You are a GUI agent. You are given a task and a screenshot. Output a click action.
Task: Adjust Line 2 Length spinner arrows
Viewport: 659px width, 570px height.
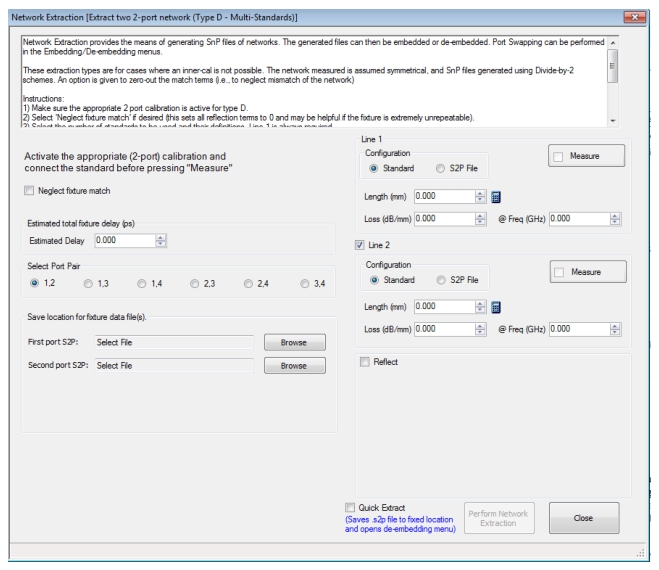(480, 307)
